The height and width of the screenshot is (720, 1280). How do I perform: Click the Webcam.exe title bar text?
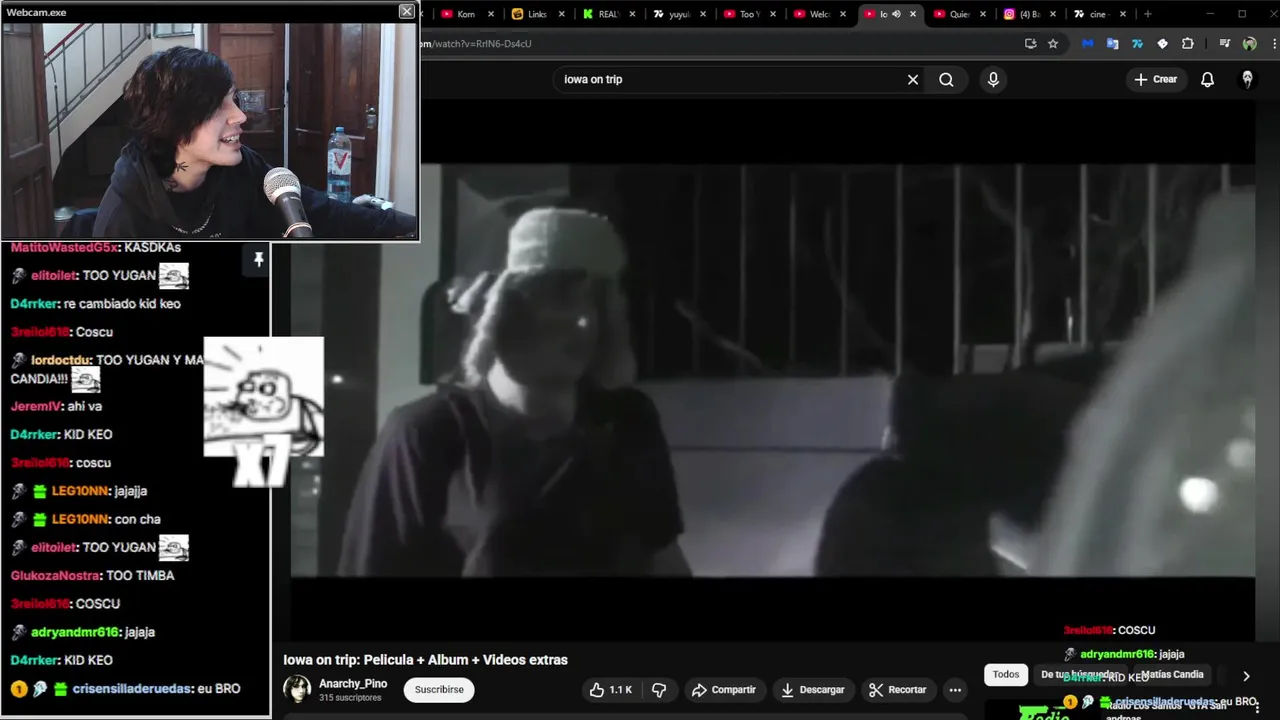click(36, 12)
